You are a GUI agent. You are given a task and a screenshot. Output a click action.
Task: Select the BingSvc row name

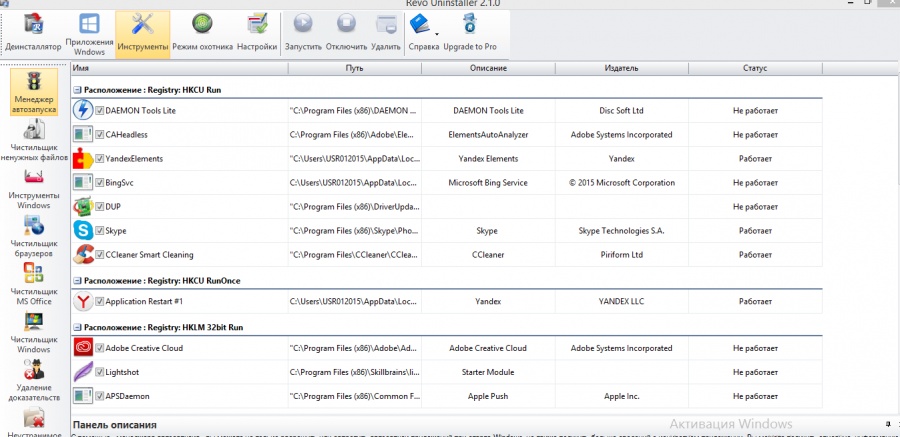pyautogui.click(x=119, y=183)
